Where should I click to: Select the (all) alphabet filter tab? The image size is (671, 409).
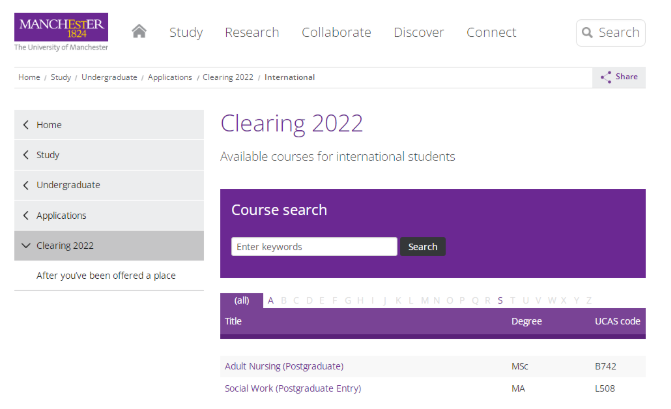point(241,300)
